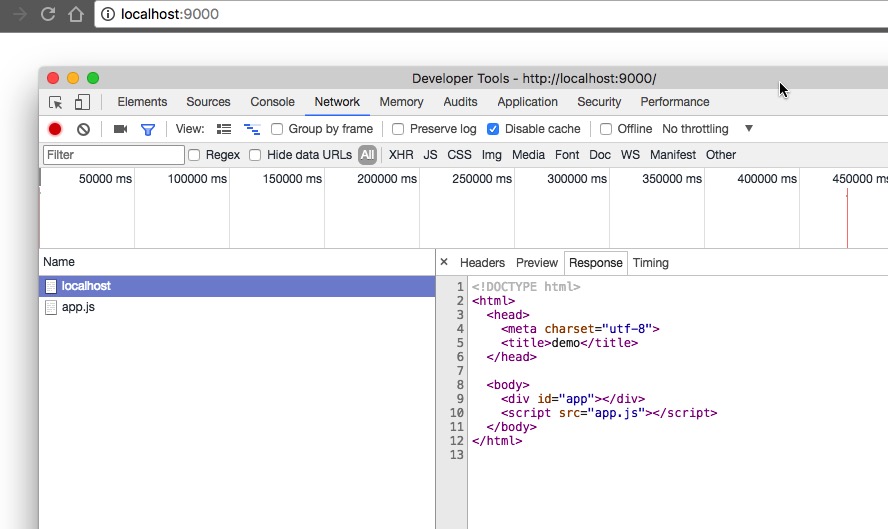
Task: Filter requests by JS type
Action: tap(430, 155)
